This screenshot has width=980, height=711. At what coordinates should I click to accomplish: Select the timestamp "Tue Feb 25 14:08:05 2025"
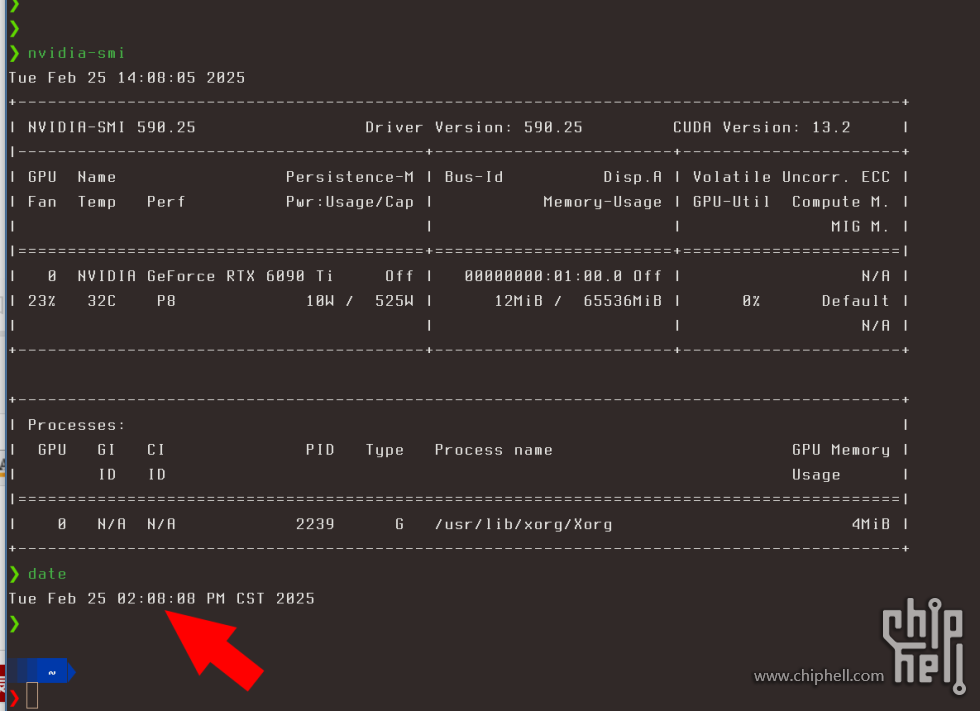[x=127, y=77]
